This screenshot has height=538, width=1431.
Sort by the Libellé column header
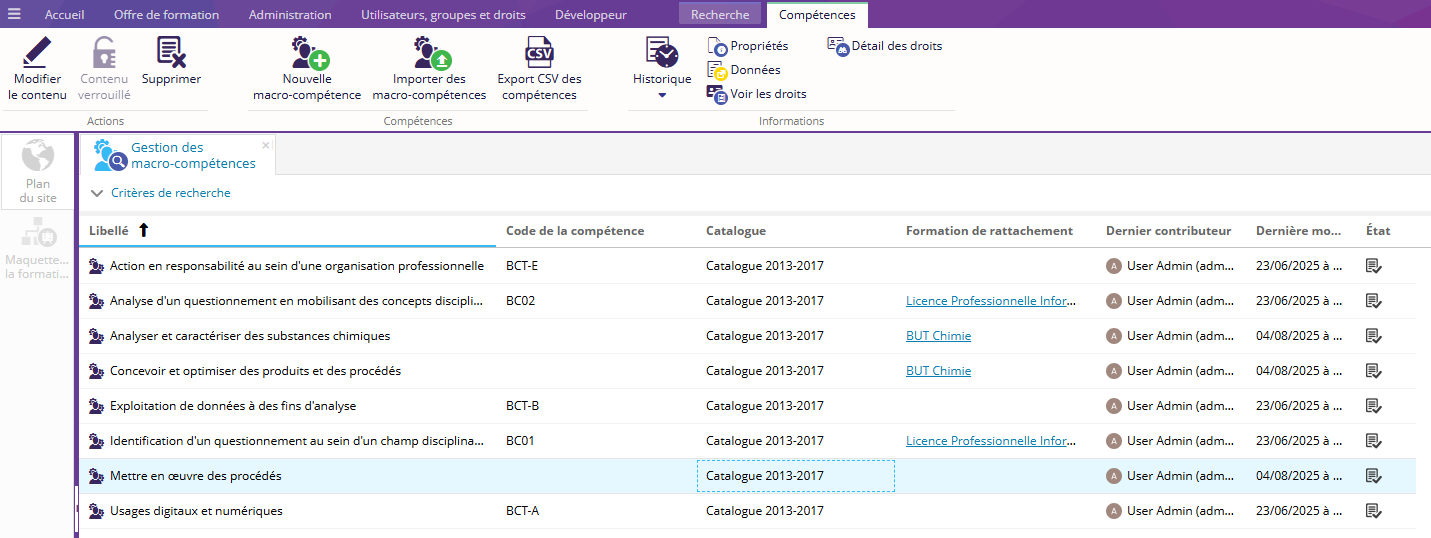(109, 231)
